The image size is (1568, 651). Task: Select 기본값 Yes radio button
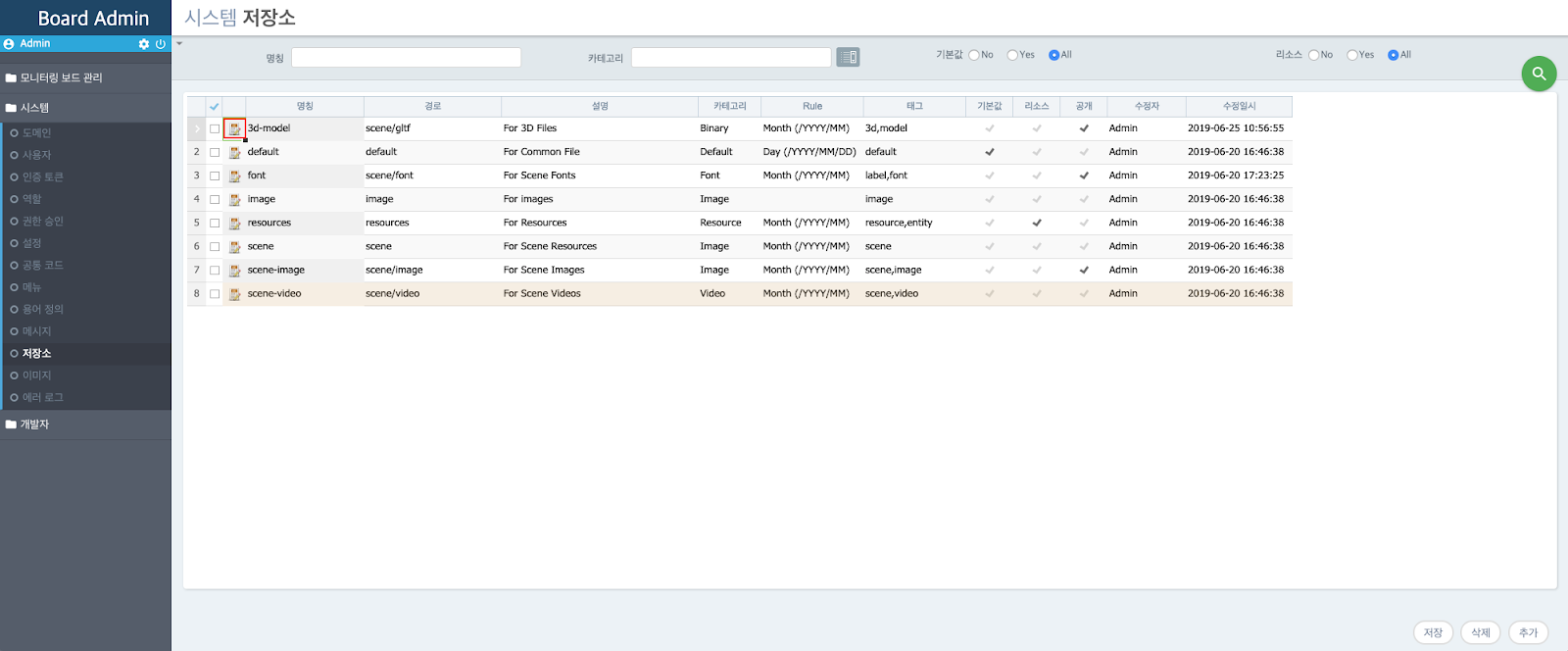click(x=1012, y=55)
